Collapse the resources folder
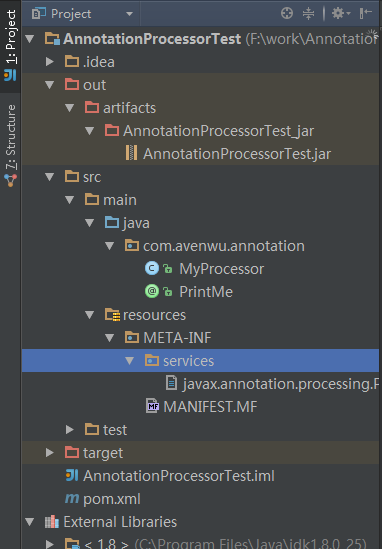The width and height of the screenshot is (382, 549). (90, 315)
